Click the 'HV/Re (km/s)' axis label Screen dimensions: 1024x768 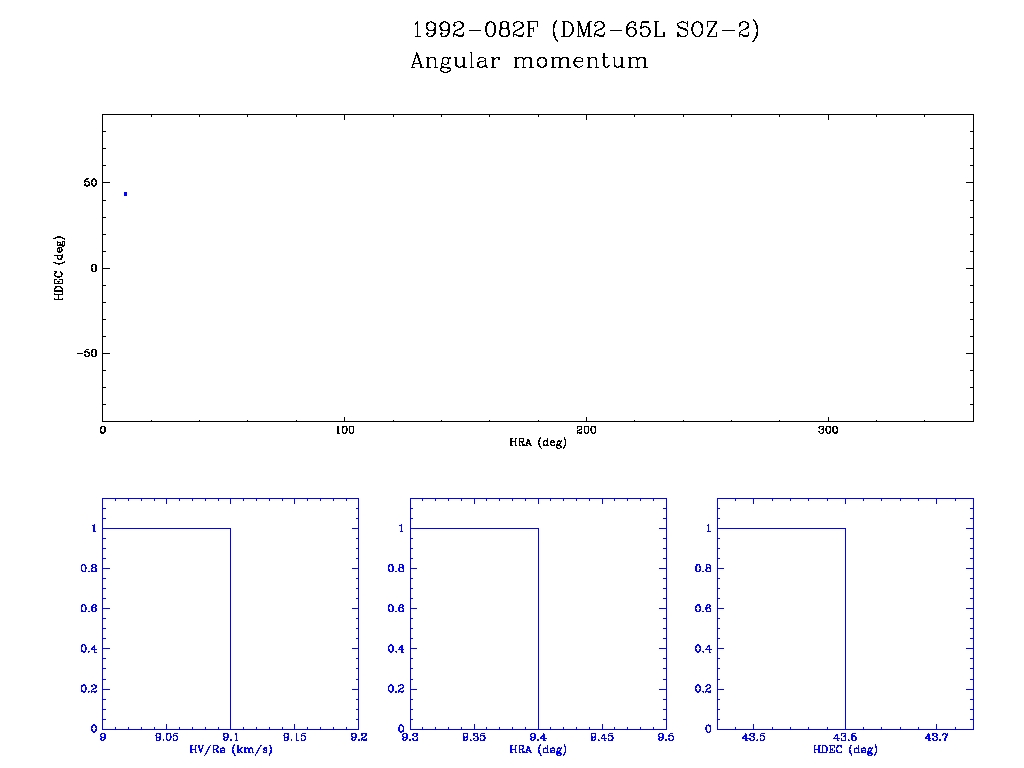230,749
